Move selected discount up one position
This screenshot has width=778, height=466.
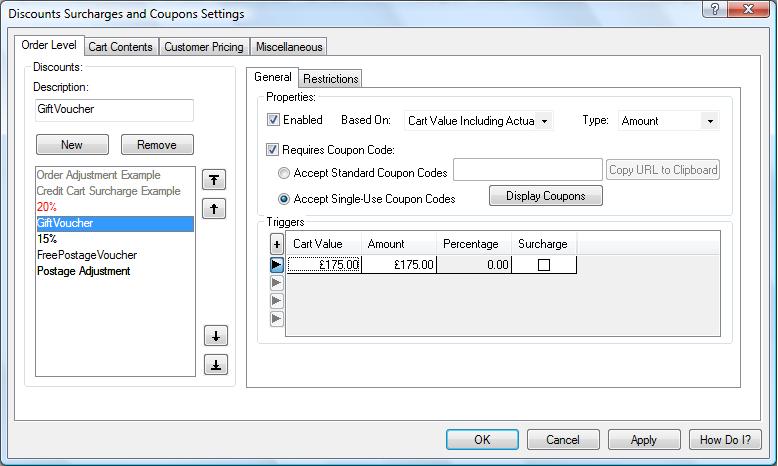click(x=215, y=209)
